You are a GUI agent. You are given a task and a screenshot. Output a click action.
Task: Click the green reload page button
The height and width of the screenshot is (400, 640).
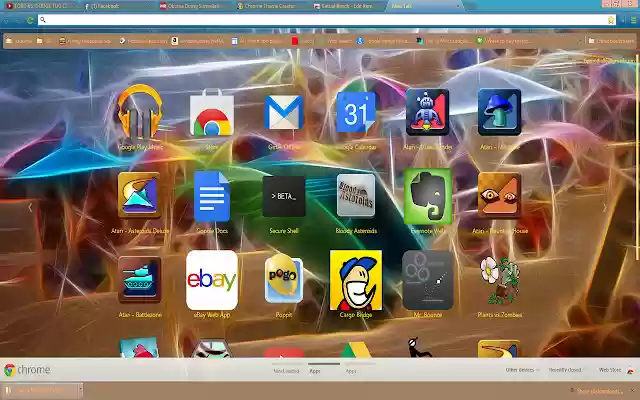point(30,20)
